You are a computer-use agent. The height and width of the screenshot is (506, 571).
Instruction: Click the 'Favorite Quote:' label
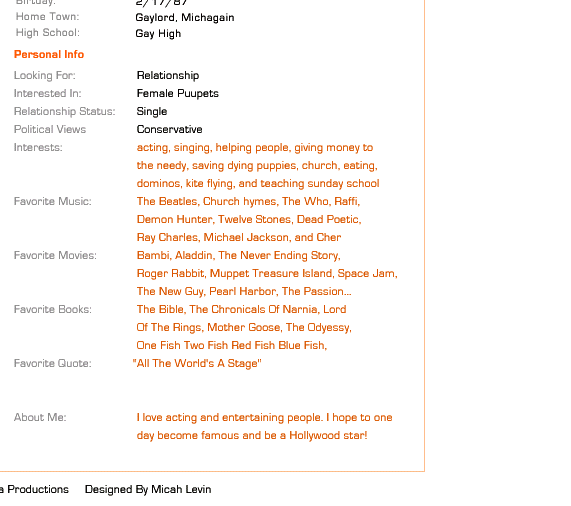(x=53, y=363)
